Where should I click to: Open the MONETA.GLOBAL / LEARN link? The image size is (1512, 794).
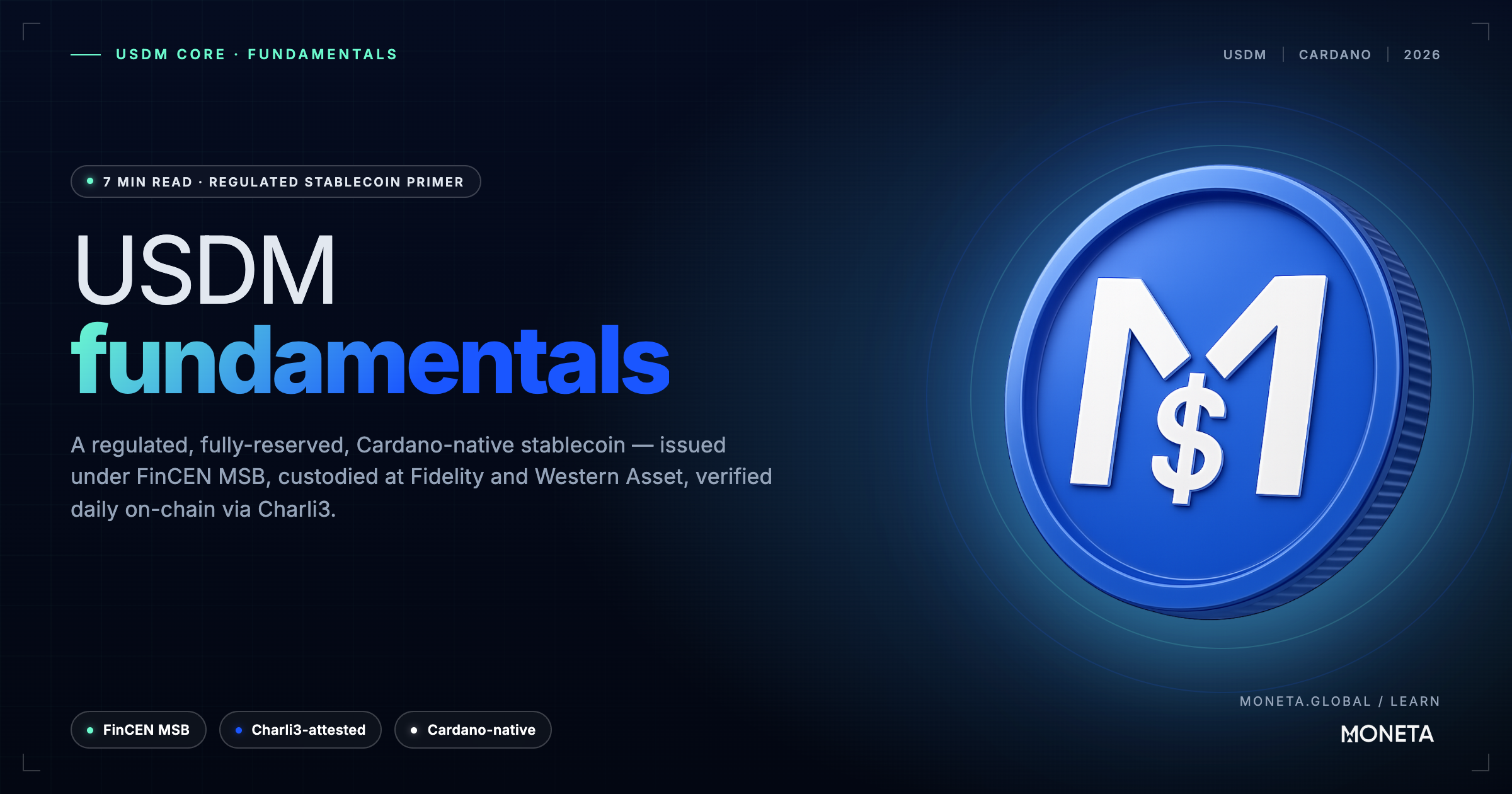[x=1339, y=701]
